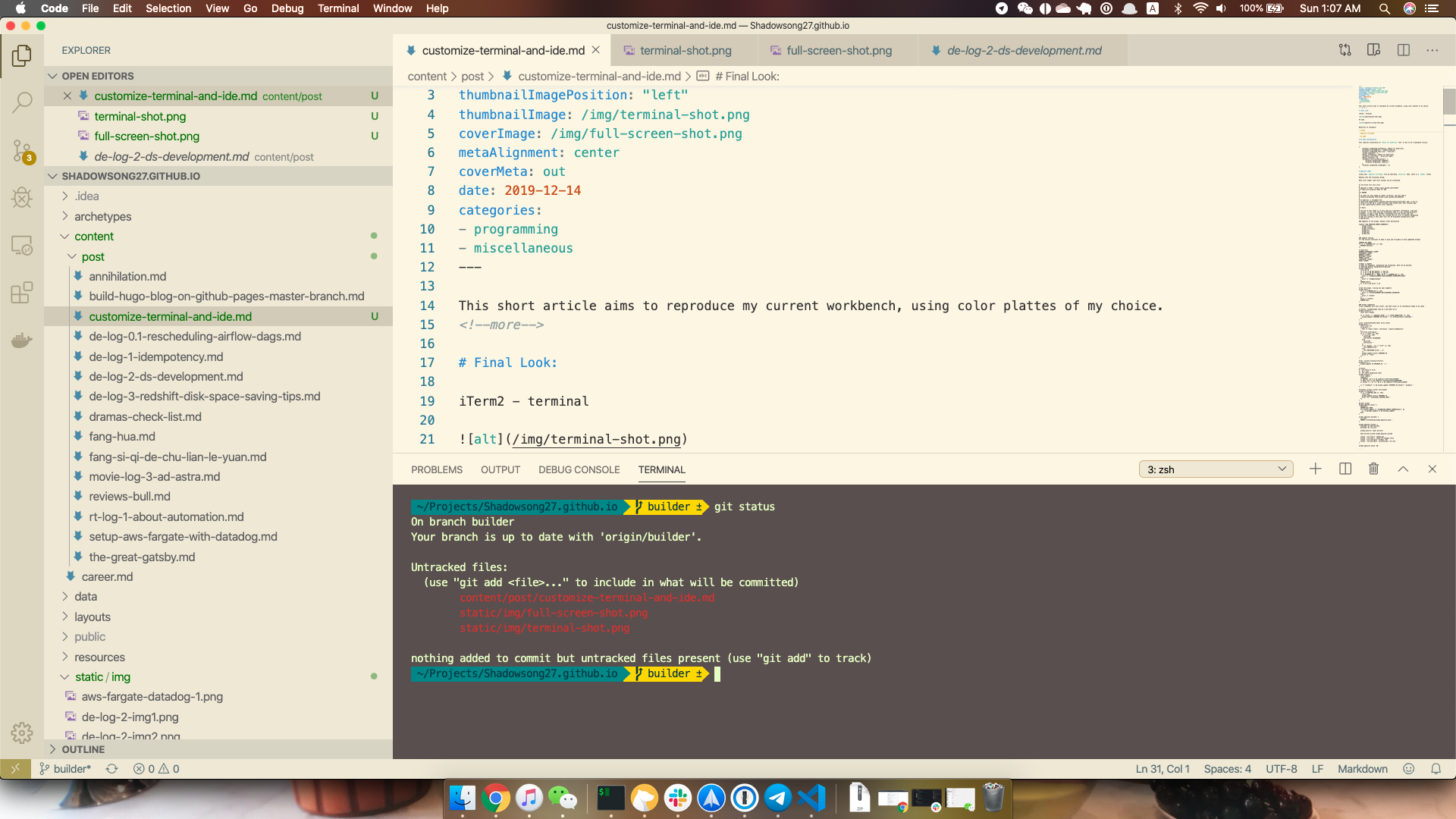This screenshot has width=1456, height=819.
Task: Collapse the static / img folder
Action: 102,677
